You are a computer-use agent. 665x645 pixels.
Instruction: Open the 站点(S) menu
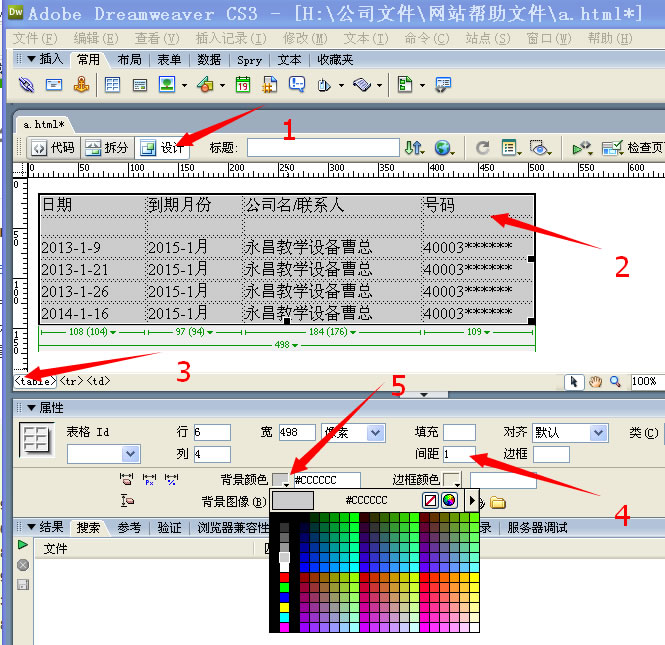[x=488, y=39]
